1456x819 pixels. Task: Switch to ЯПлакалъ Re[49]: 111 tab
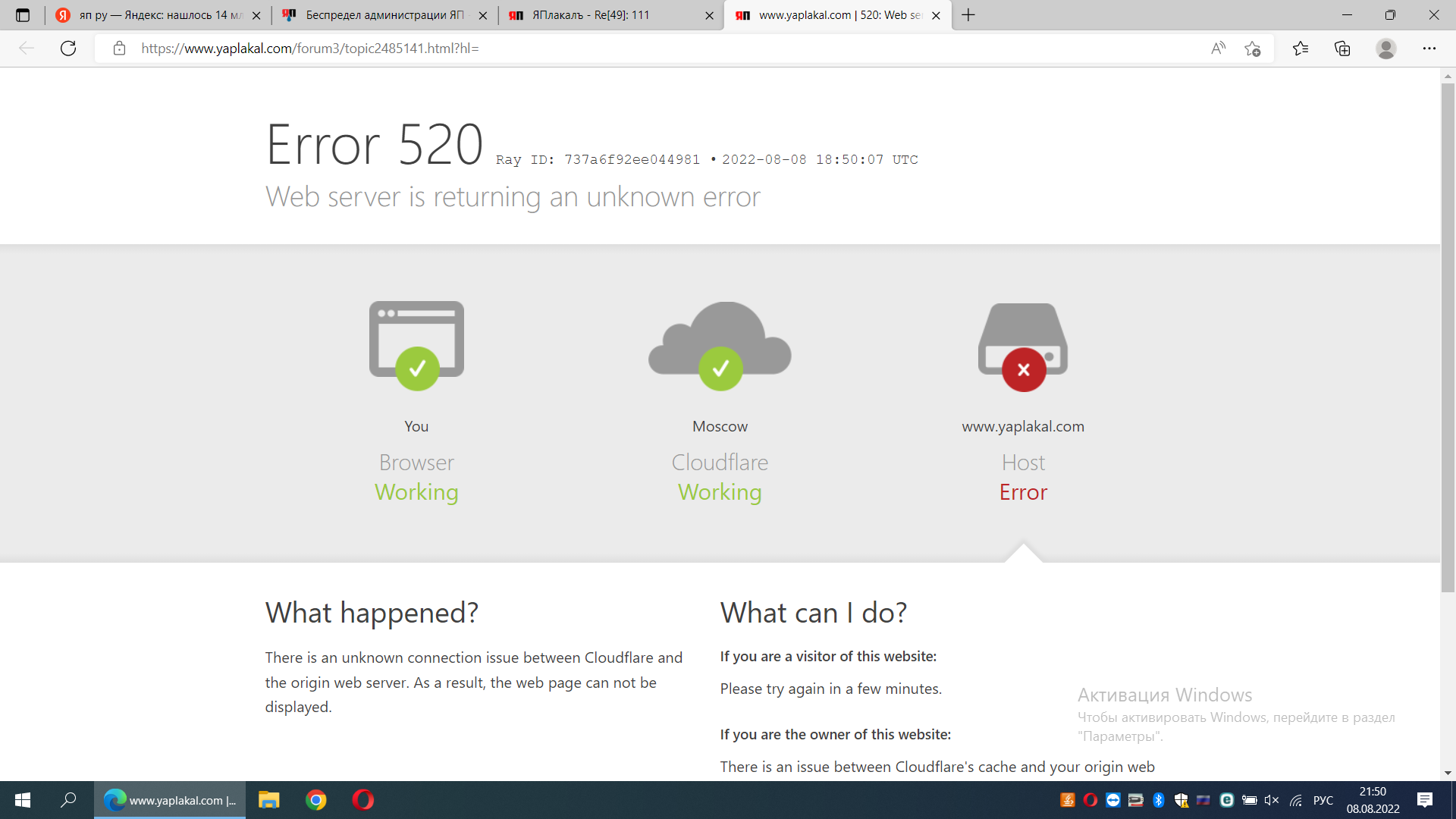[599, 15]
